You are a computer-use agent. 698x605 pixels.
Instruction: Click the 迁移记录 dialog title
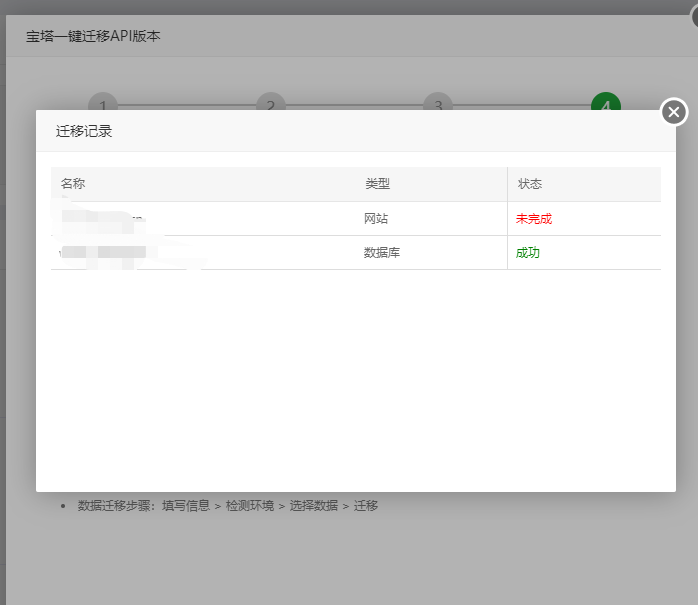point(84,131)
